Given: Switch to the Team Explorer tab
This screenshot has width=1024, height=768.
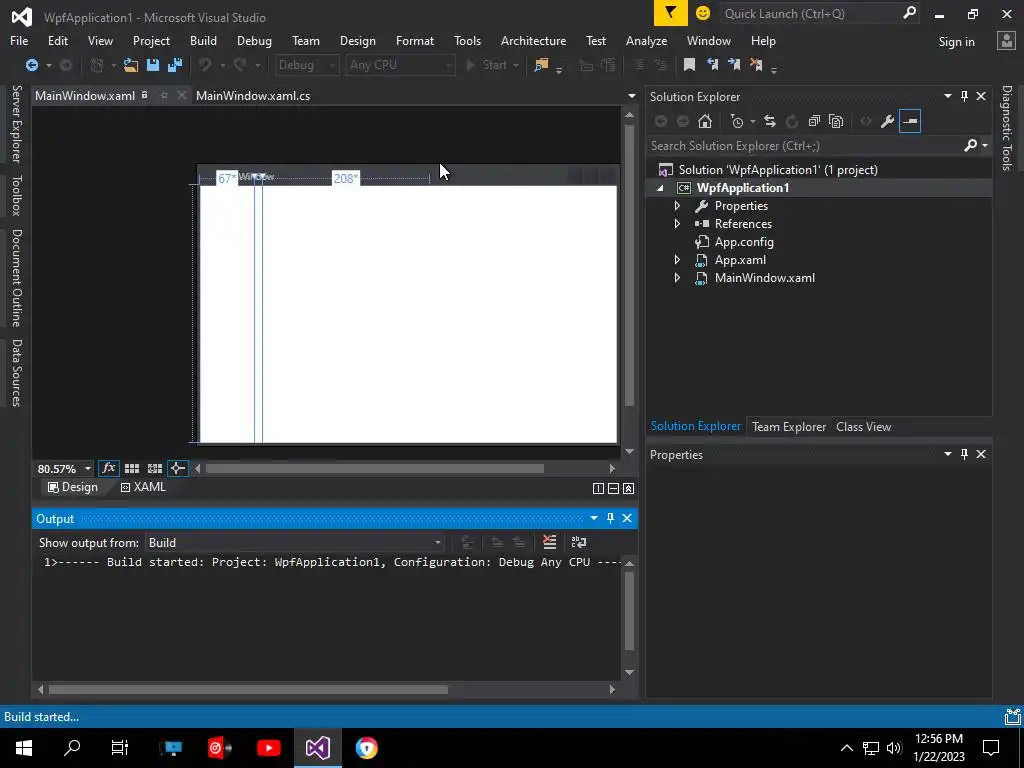Looking at the screenshot, I should click(788, 426).
